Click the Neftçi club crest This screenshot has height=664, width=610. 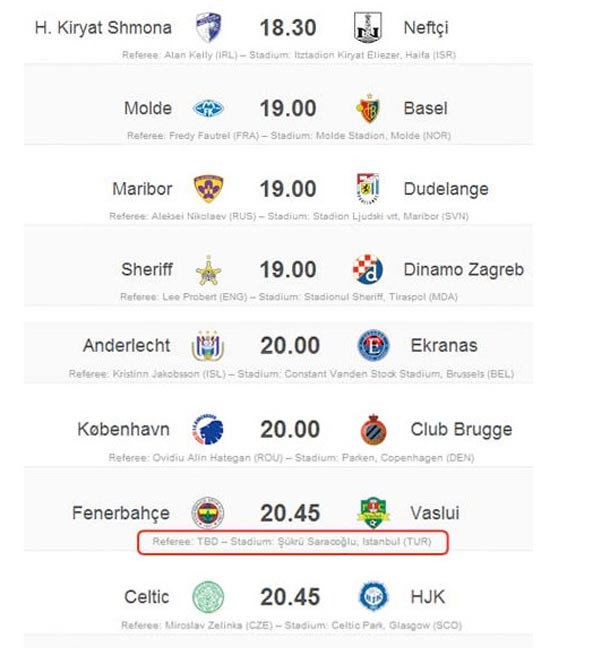[368, 27]
